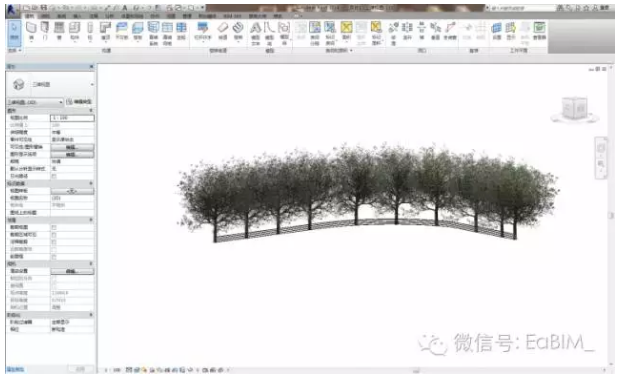621x378 pixels.
Task: Click Edit (编辑) for Graphic Display Options
Action: pyautogui.click(x=72, y=154)
